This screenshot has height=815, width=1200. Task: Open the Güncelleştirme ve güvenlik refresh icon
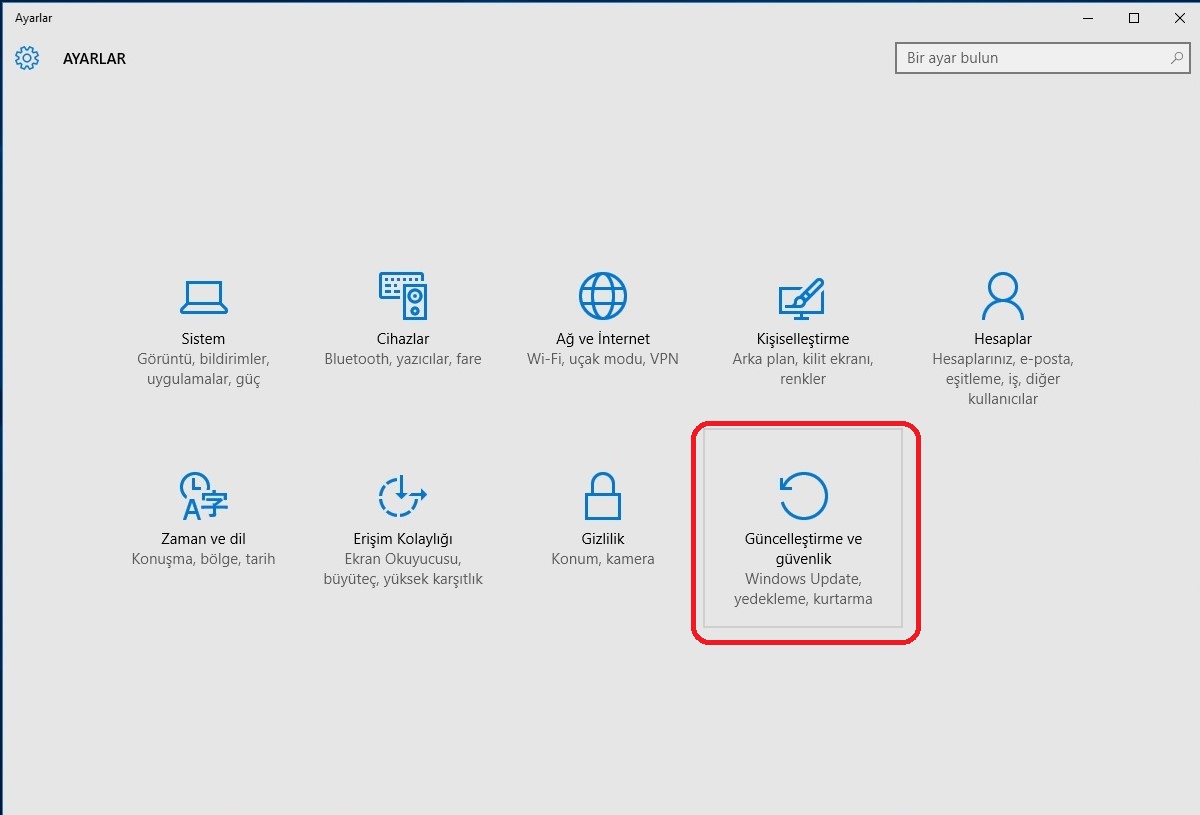(803, 496)
